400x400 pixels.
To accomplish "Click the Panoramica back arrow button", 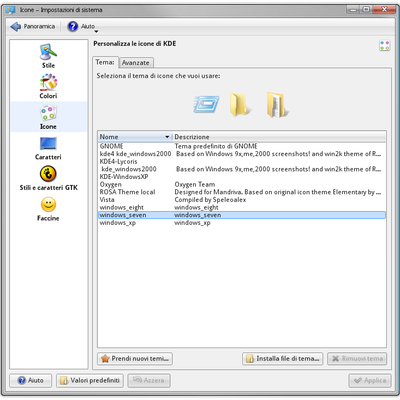I will (x=33, y=26).
